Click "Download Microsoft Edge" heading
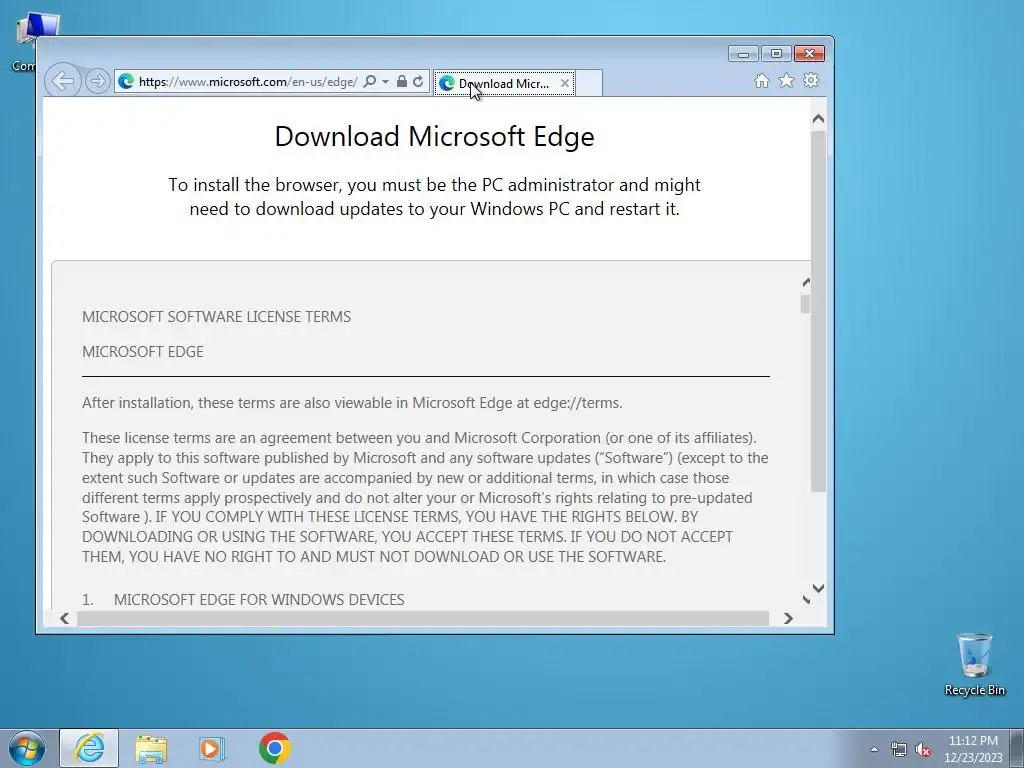Screen dimensions: 1024x768 pyautogui.click(x=434, y=136)
